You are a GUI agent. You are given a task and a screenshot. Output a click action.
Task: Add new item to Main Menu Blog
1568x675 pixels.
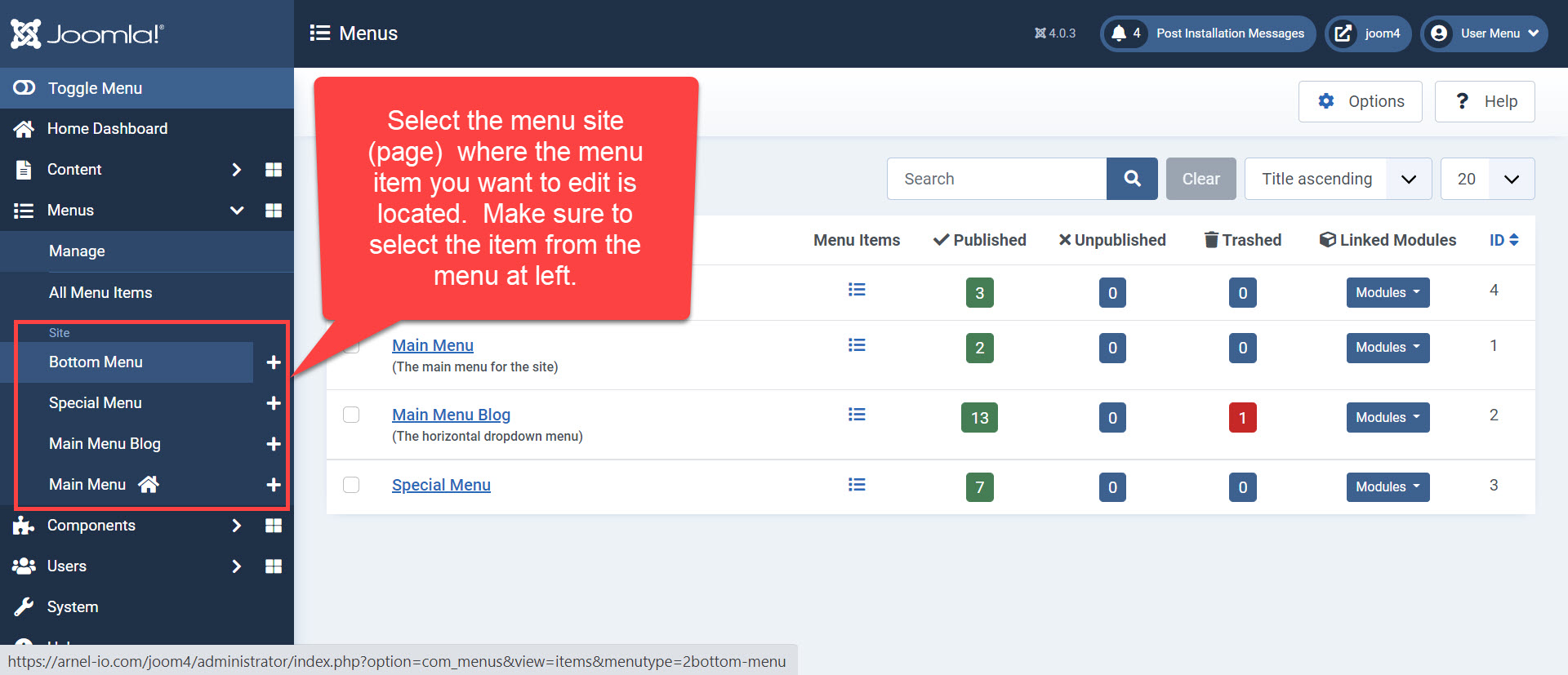(x=274, y=444)
